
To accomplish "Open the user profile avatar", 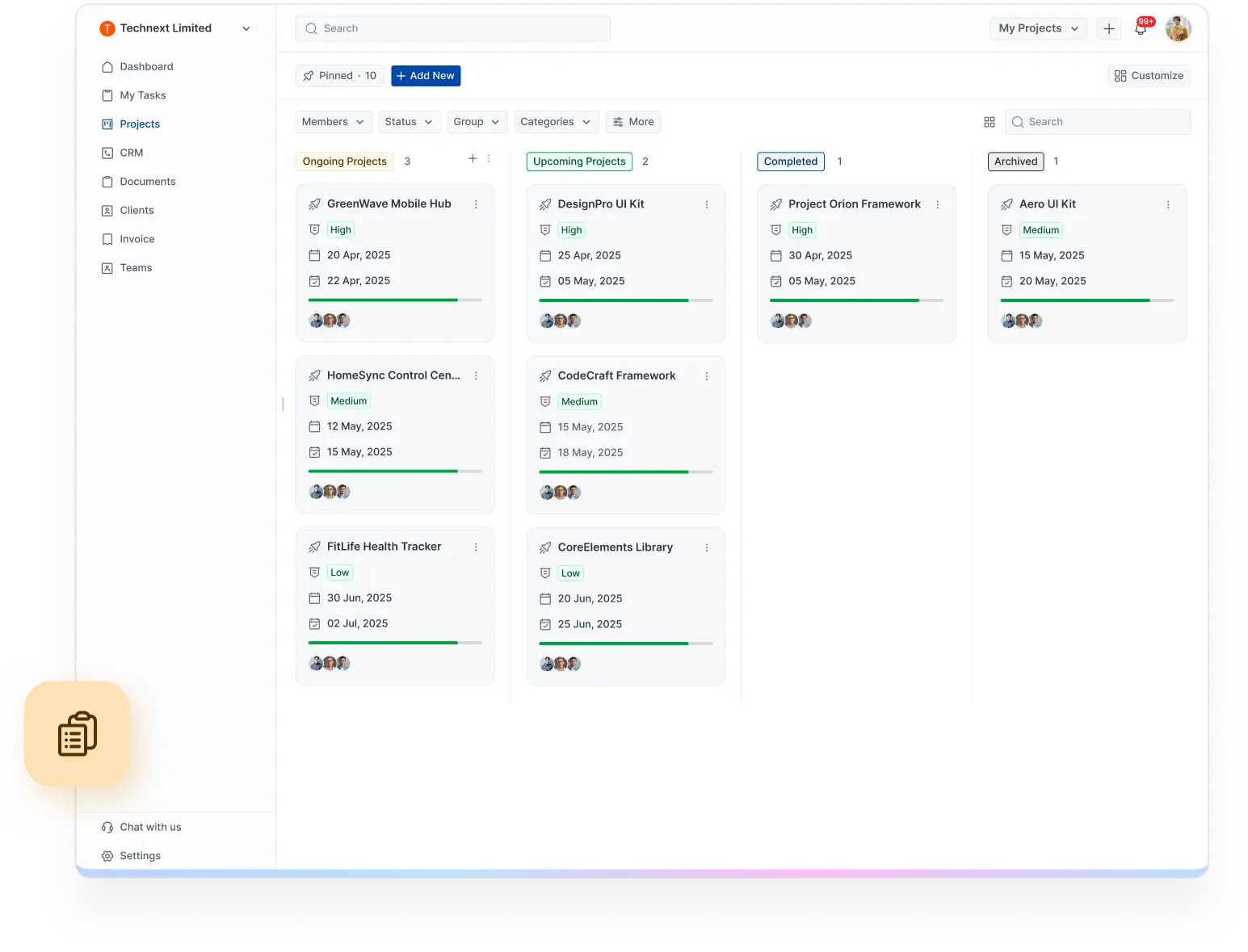I will pyautogui.click(x=1178, y=28).
